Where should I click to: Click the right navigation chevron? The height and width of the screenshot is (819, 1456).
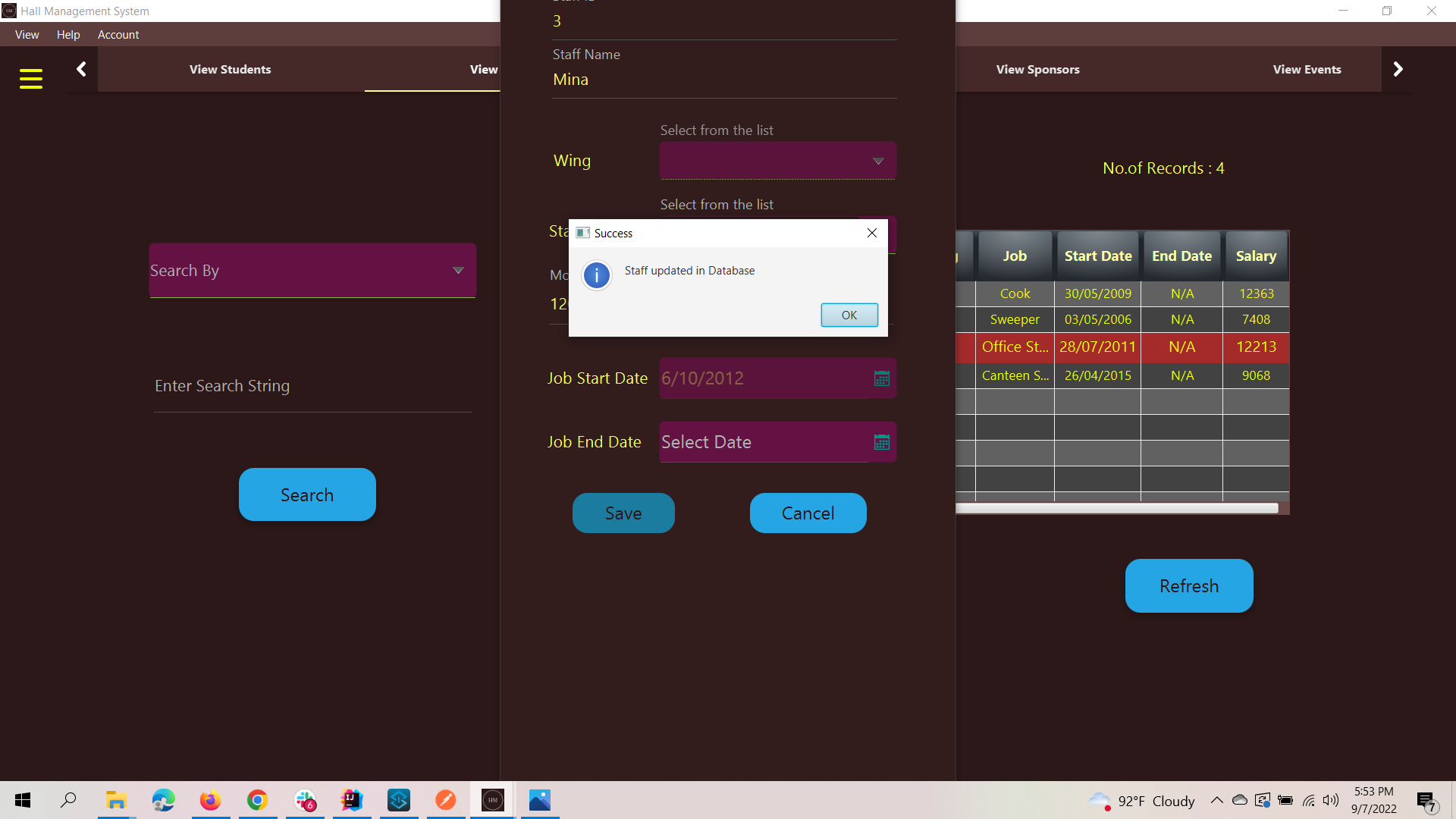point(1398,69)
